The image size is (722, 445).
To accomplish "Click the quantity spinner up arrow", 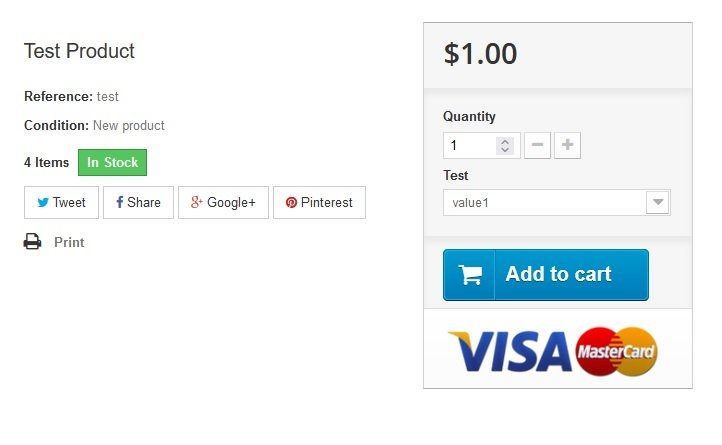I will click(x=505, y=141).
